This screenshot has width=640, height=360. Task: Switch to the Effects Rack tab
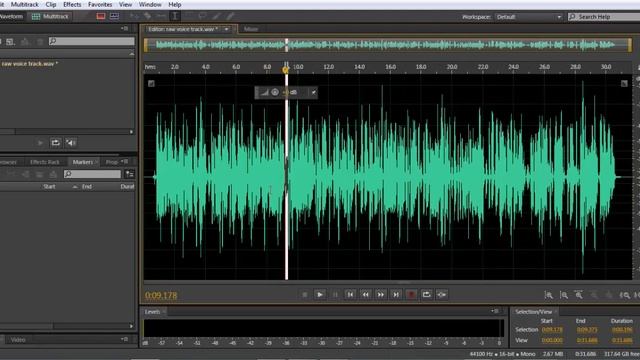44,162
